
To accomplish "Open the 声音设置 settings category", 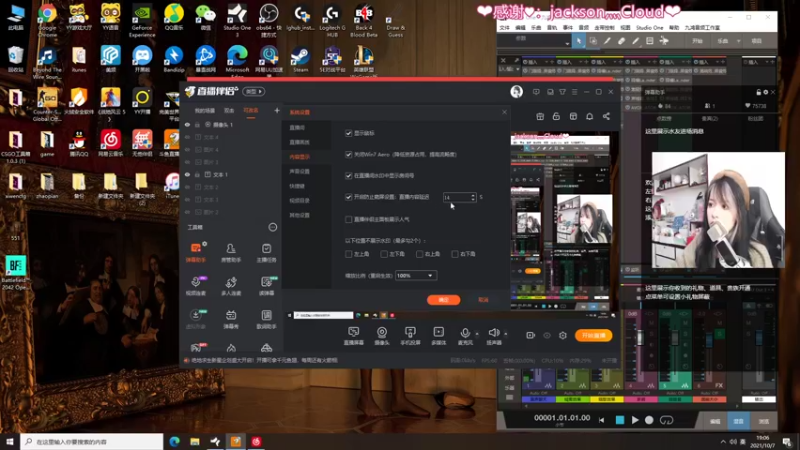I will click(x=299, y=171).
